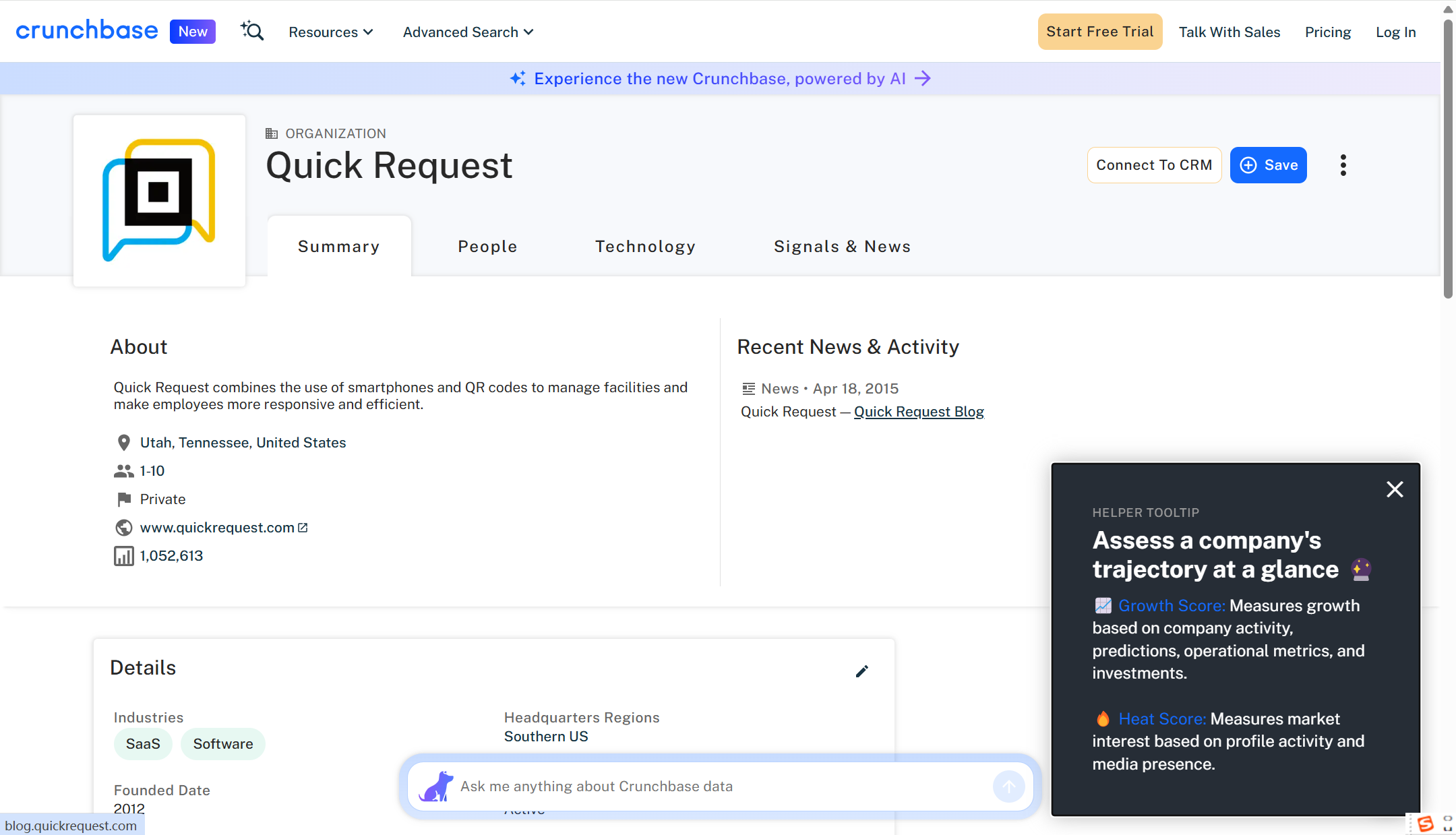Click the Quick Request company logo
The image size is (1456, 835).
[x=159, y=200]
